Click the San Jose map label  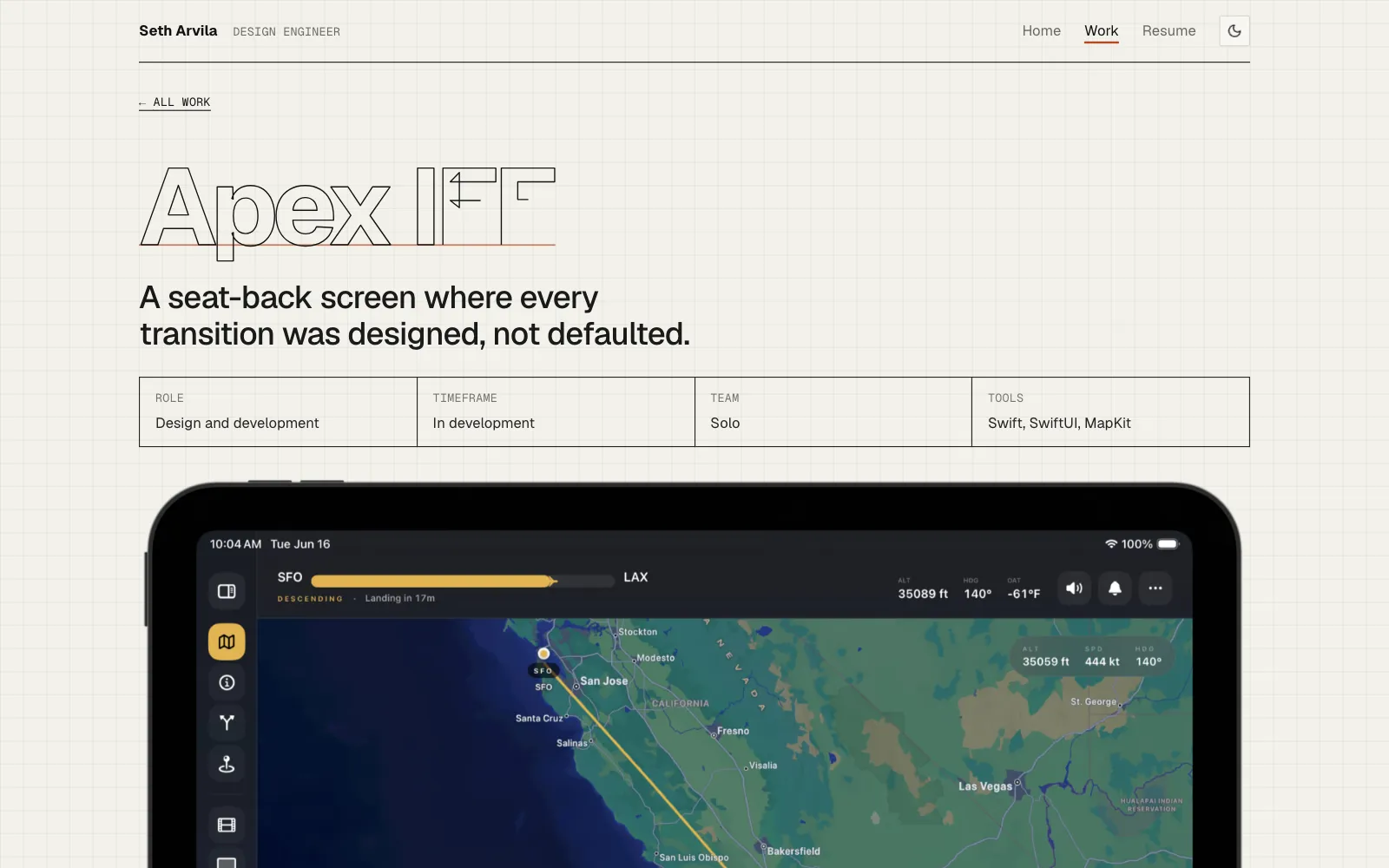604,681
